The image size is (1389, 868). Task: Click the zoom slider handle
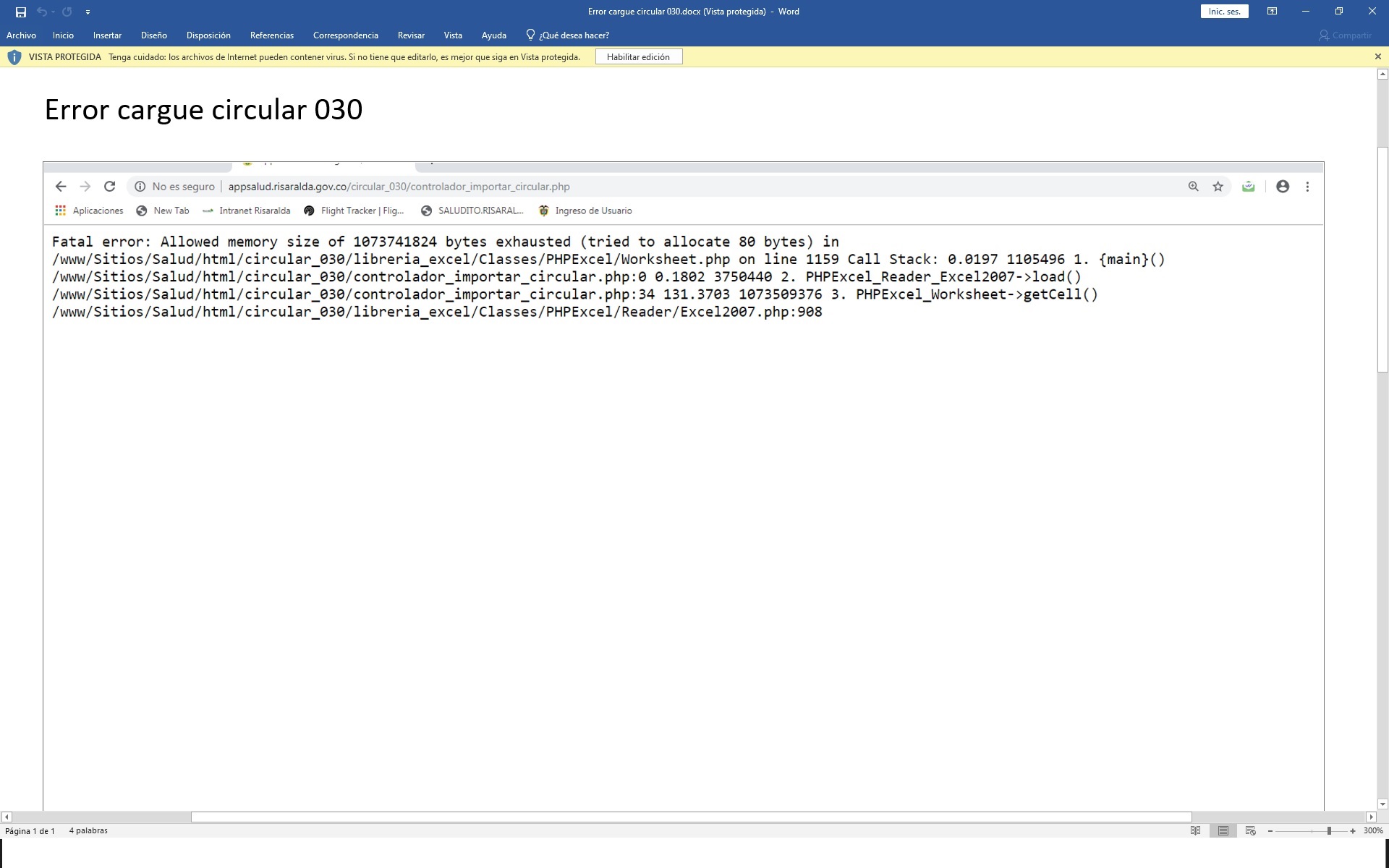coord(1329,831)
